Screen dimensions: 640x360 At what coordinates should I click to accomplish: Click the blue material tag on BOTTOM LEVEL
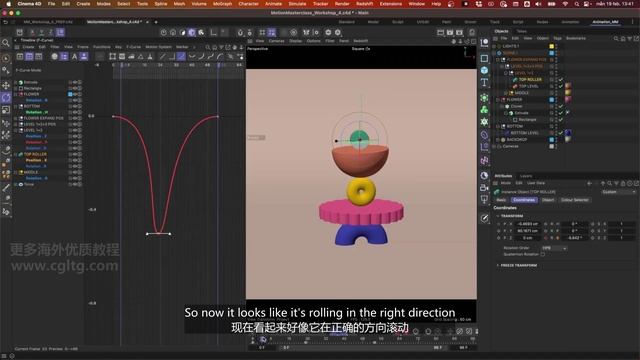[568, 133]
